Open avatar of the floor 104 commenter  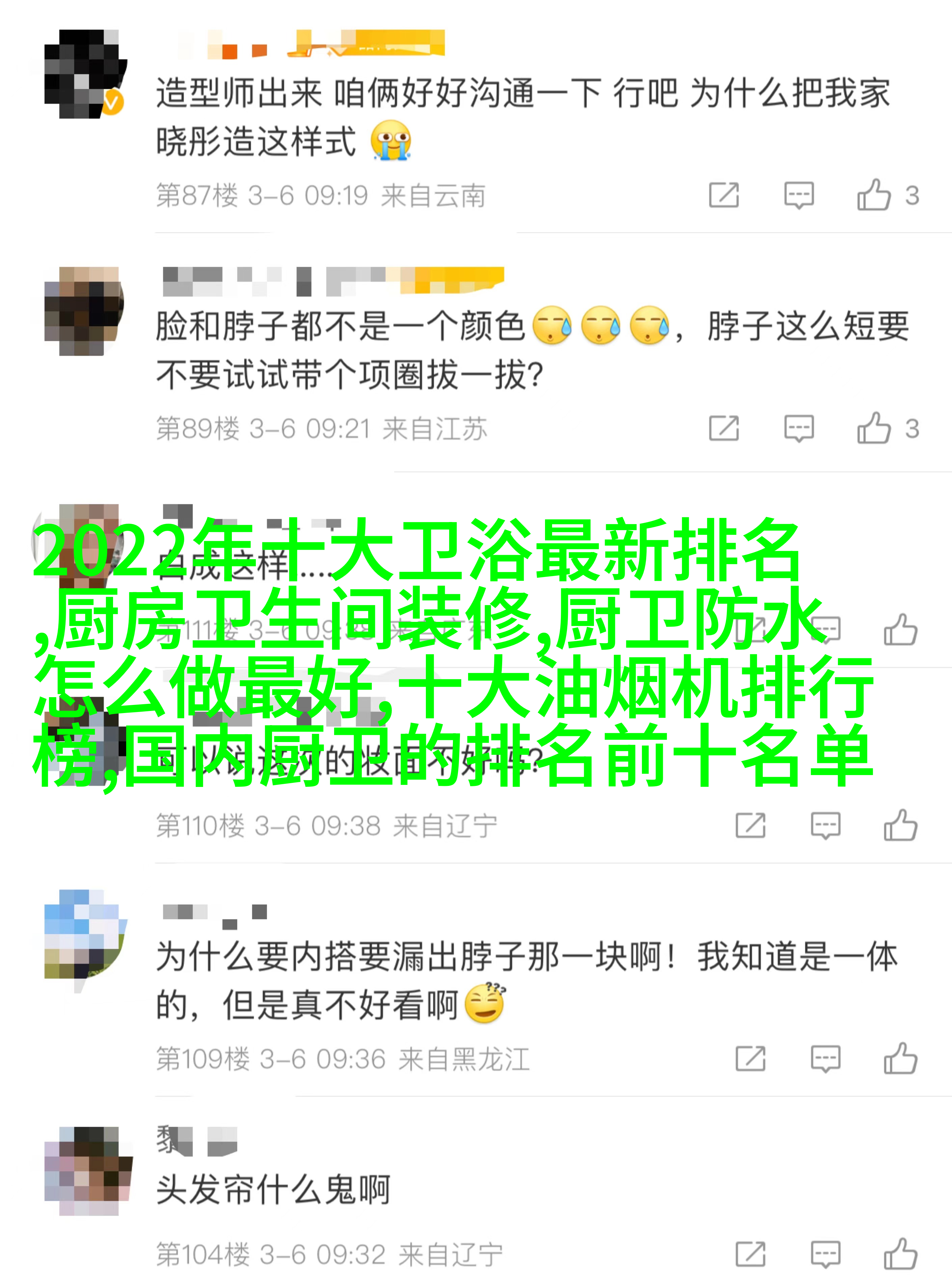(x=88, y=1171)
